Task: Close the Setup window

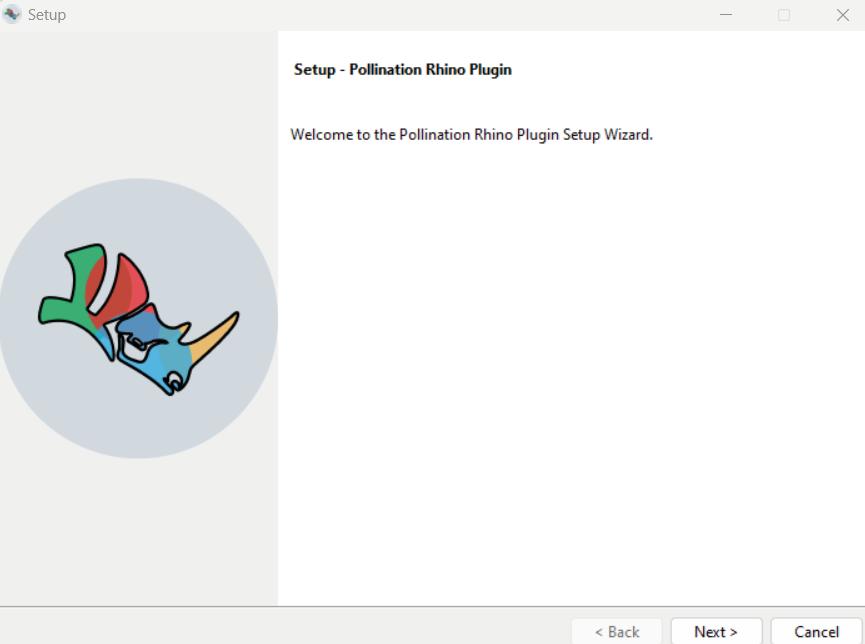Action: click(x=842, y=15)
